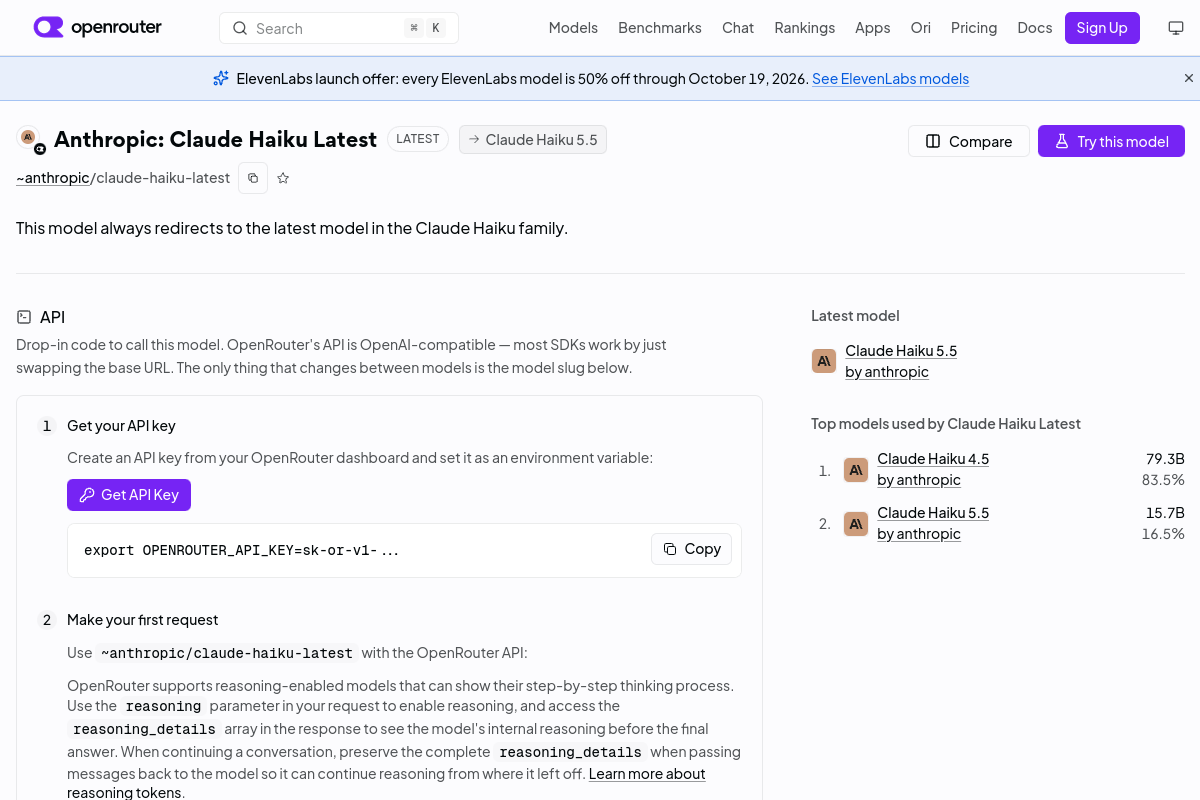
Task: Click the 15.7B token count
Action: coord(1165,512)
